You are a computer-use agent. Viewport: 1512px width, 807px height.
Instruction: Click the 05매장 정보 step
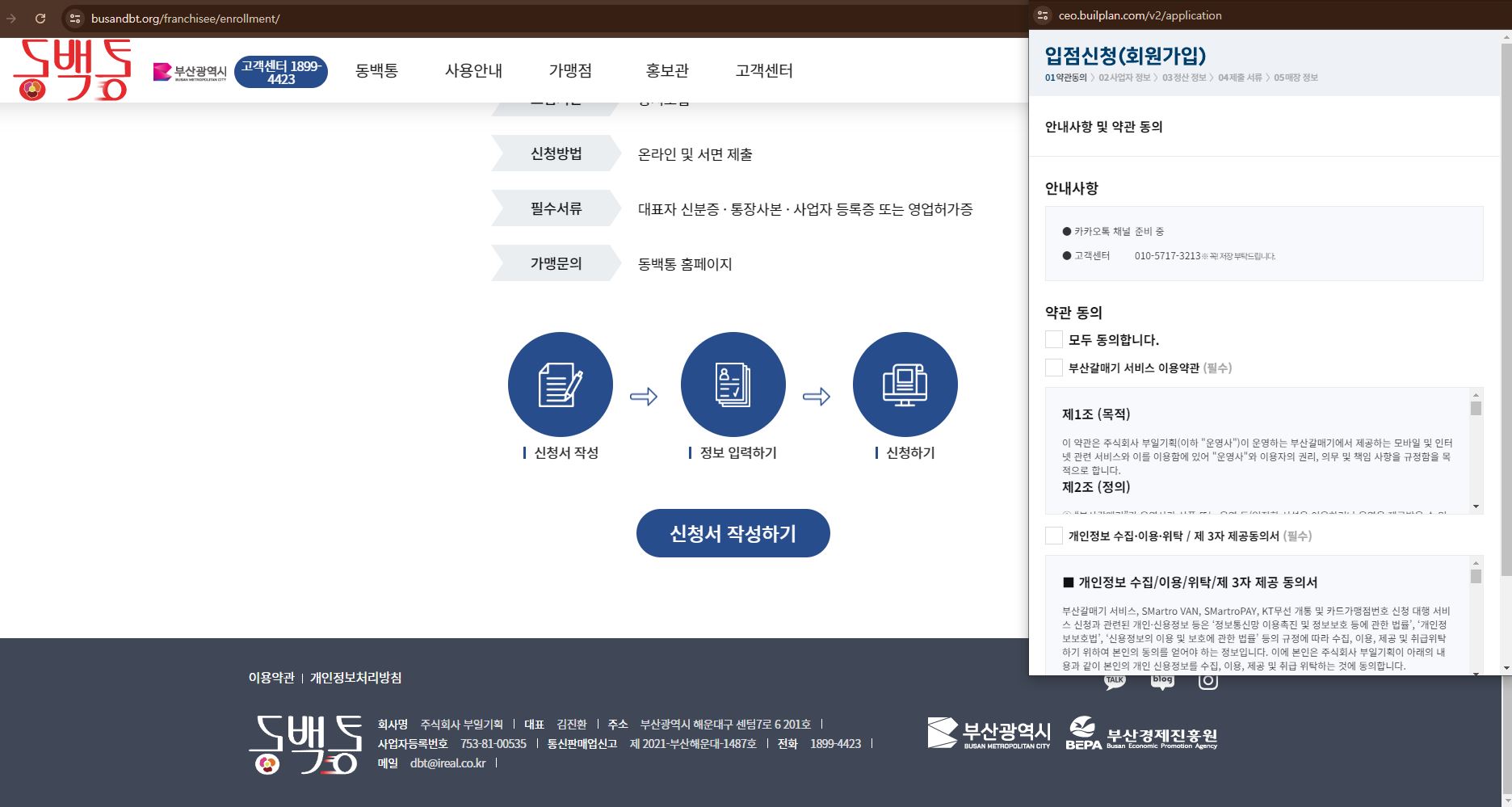(1296, 78)
